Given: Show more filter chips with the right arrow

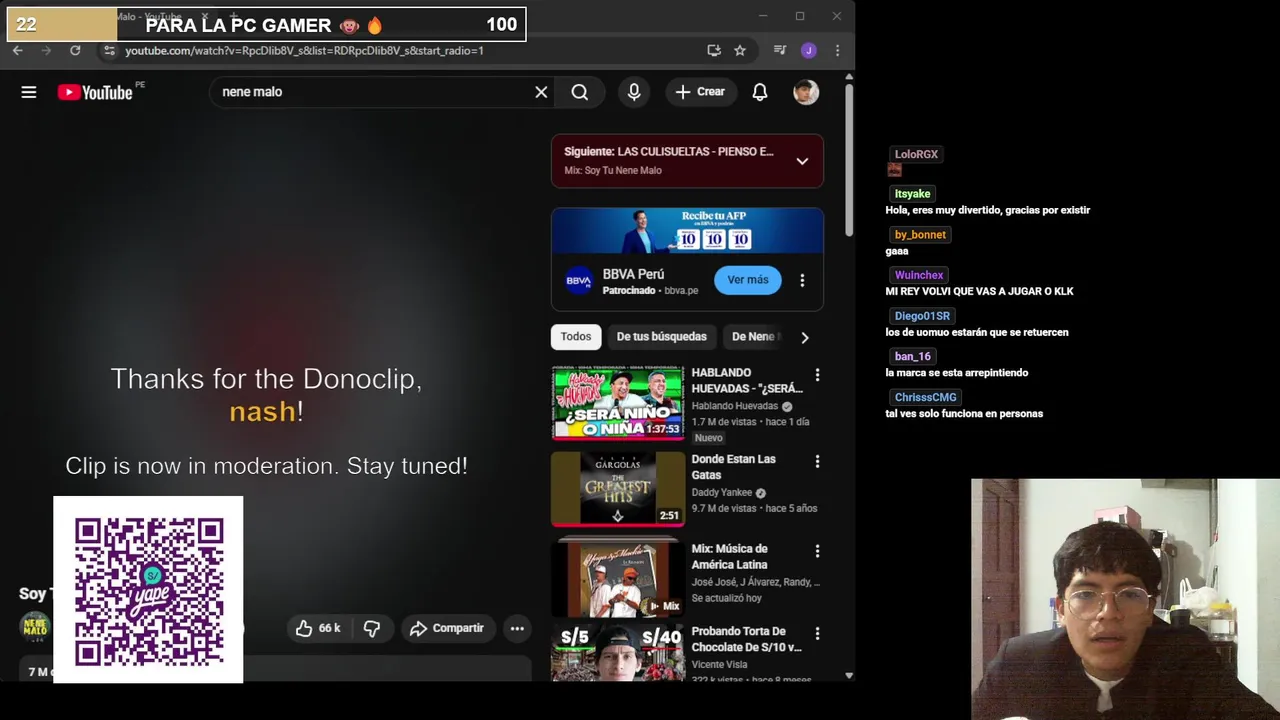Looking at the screenshot, I should (805, 338).
